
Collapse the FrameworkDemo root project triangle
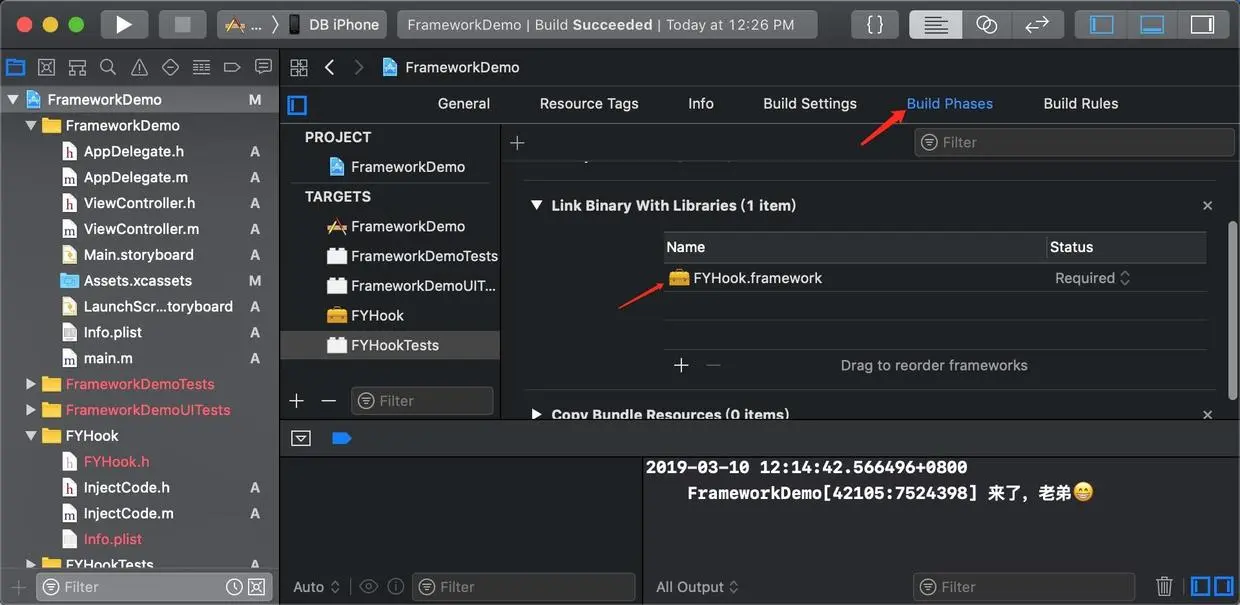(13, 99)
